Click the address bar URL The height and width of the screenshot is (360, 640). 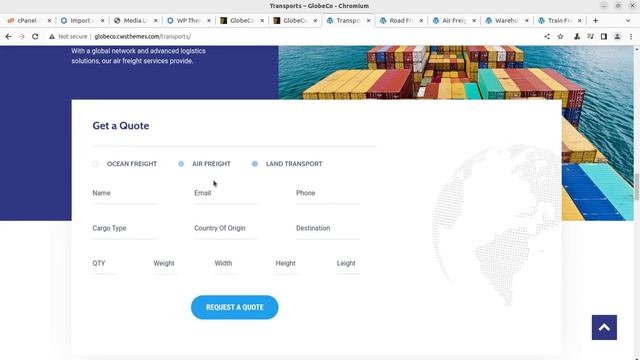(x=142, y=36)
